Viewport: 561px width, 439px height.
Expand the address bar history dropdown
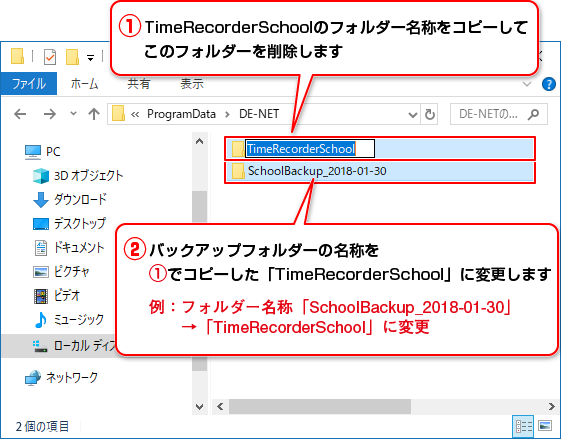(413, 114)
